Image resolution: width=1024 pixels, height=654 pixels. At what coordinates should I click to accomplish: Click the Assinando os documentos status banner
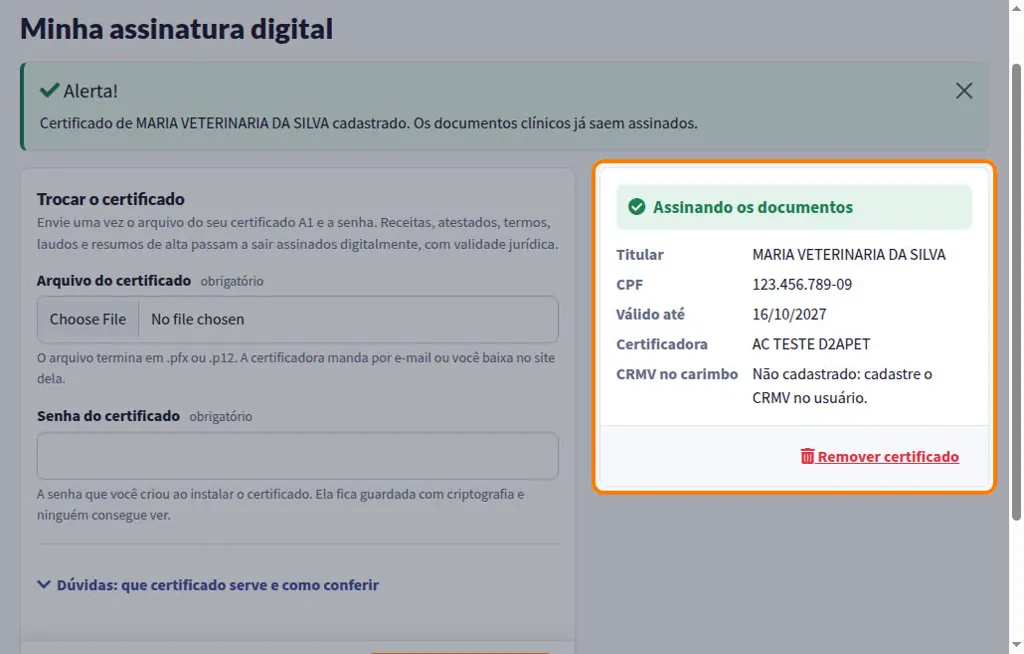(794, 207)
